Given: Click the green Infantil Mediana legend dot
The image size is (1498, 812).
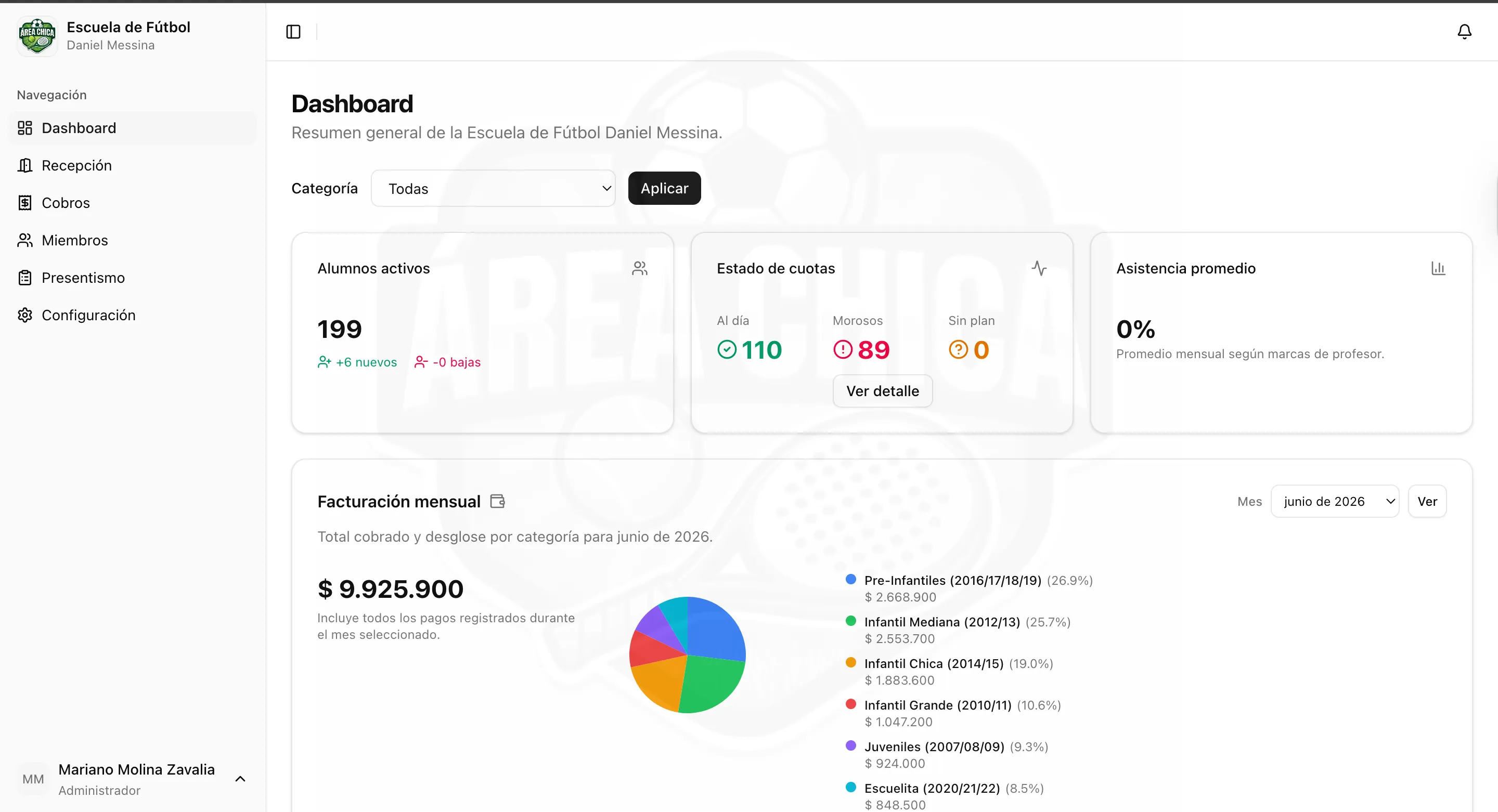Looking at the screenshot, I should click(x=851, y=621).
